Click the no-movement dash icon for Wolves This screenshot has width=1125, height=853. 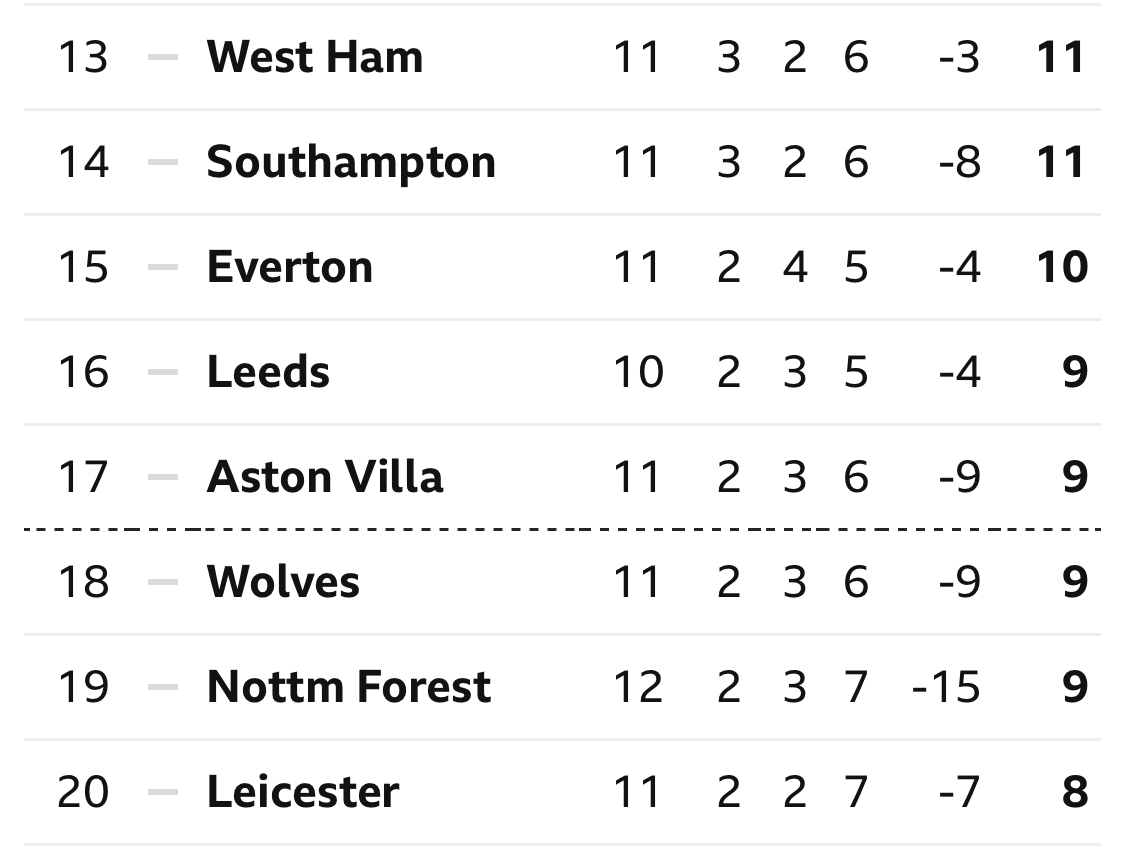163,582
